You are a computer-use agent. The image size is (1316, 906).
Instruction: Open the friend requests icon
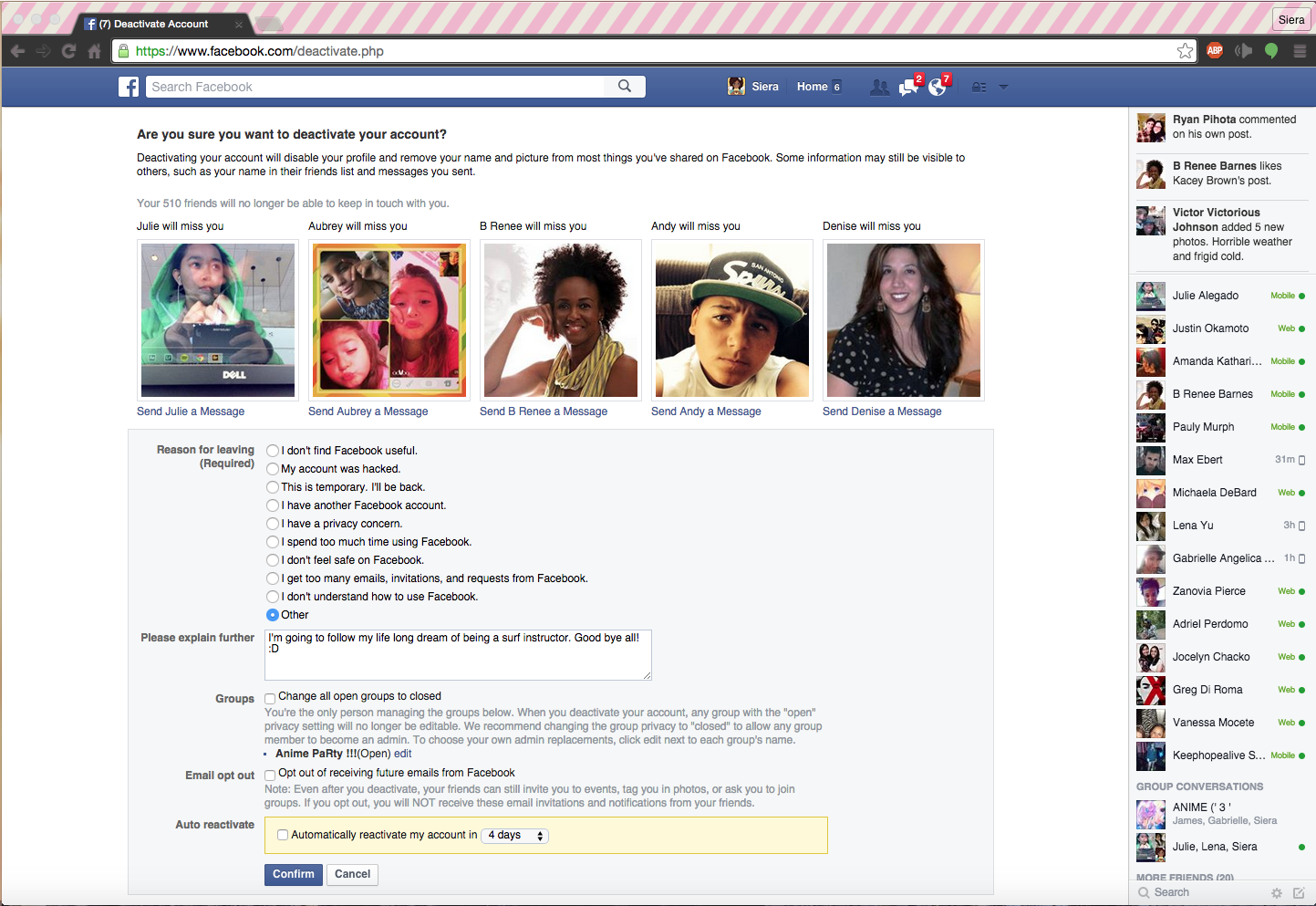[879, 88]
